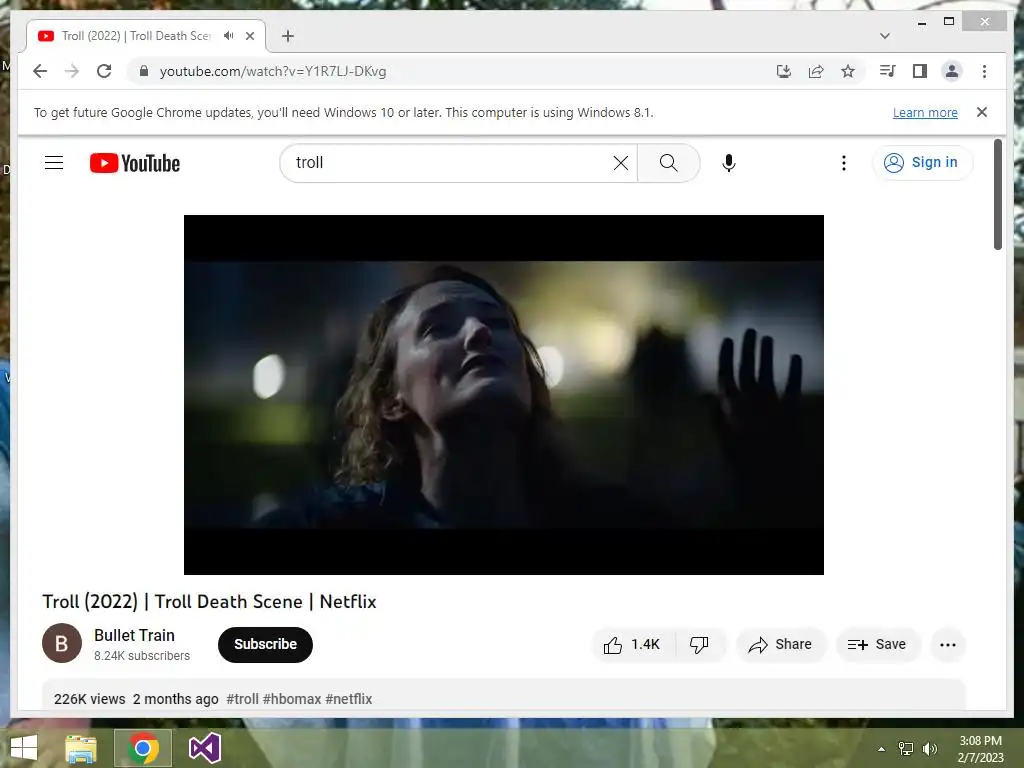Click the #troll hashtag
1024x768 pixels.
pos(242,699)
